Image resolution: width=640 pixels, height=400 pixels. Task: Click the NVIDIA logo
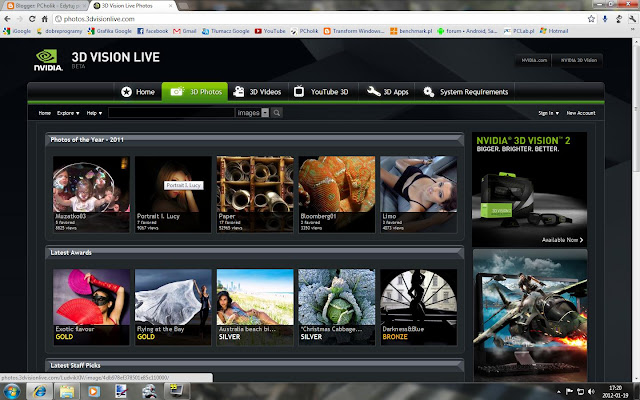48,60
